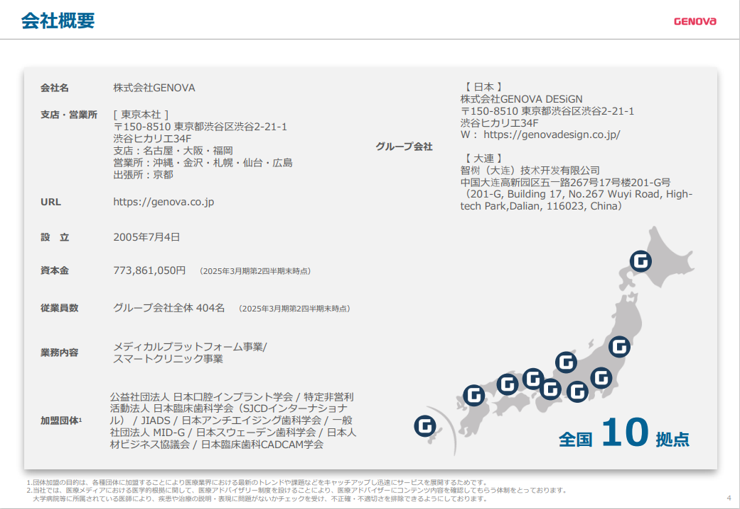Select the G marker at Kanazawa on the northern coast

[566, 362]
